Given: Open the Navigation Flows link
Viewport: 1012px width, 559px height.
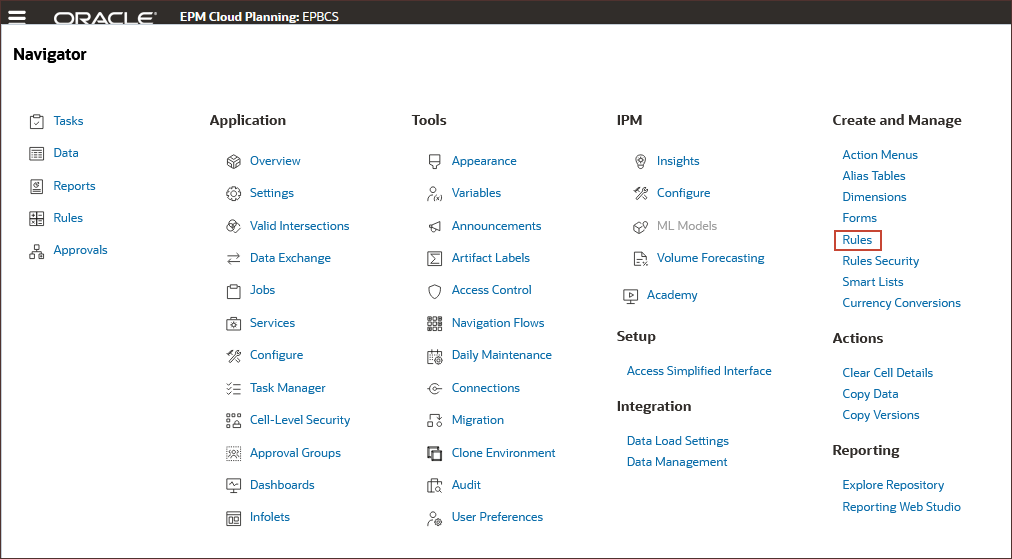Looking at the screenshot, I should click(498, 323).
